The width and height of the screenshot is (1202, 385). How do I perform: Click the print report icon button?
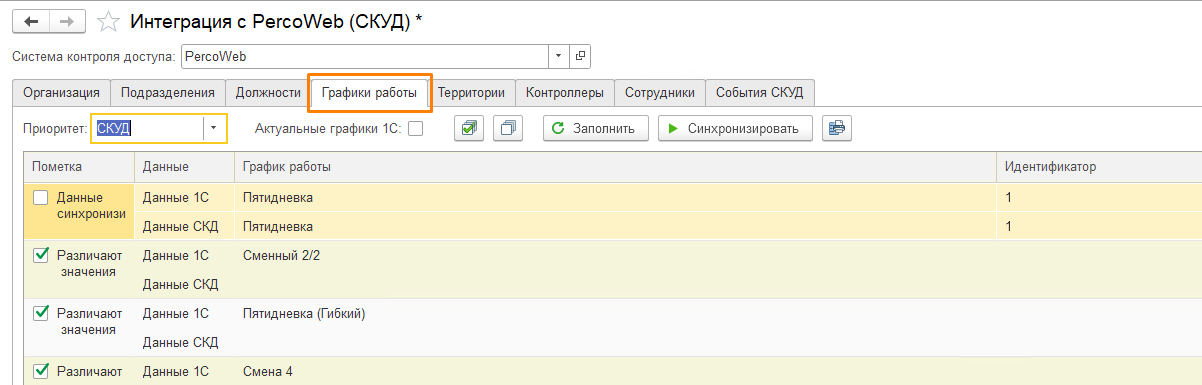837,128
